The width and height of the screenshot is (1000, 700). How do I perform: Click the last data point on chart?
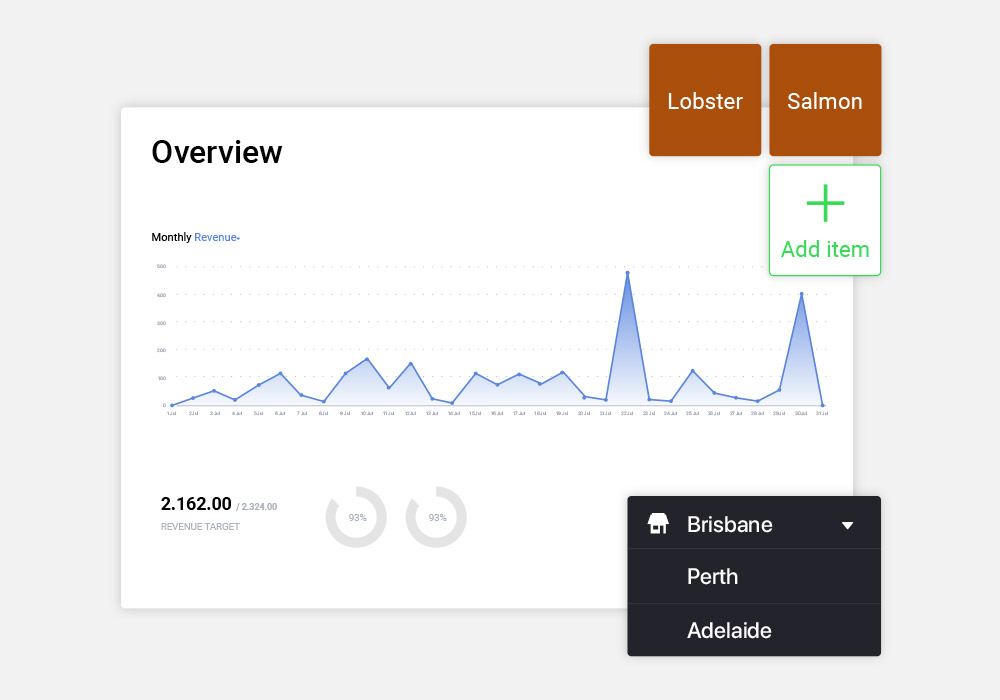click(x=823, y=405)
